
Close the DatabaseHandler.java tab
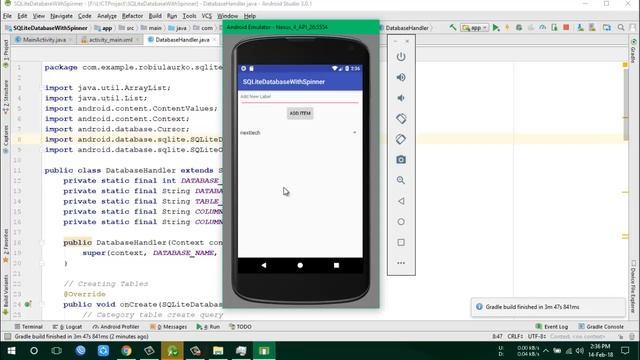215,40
